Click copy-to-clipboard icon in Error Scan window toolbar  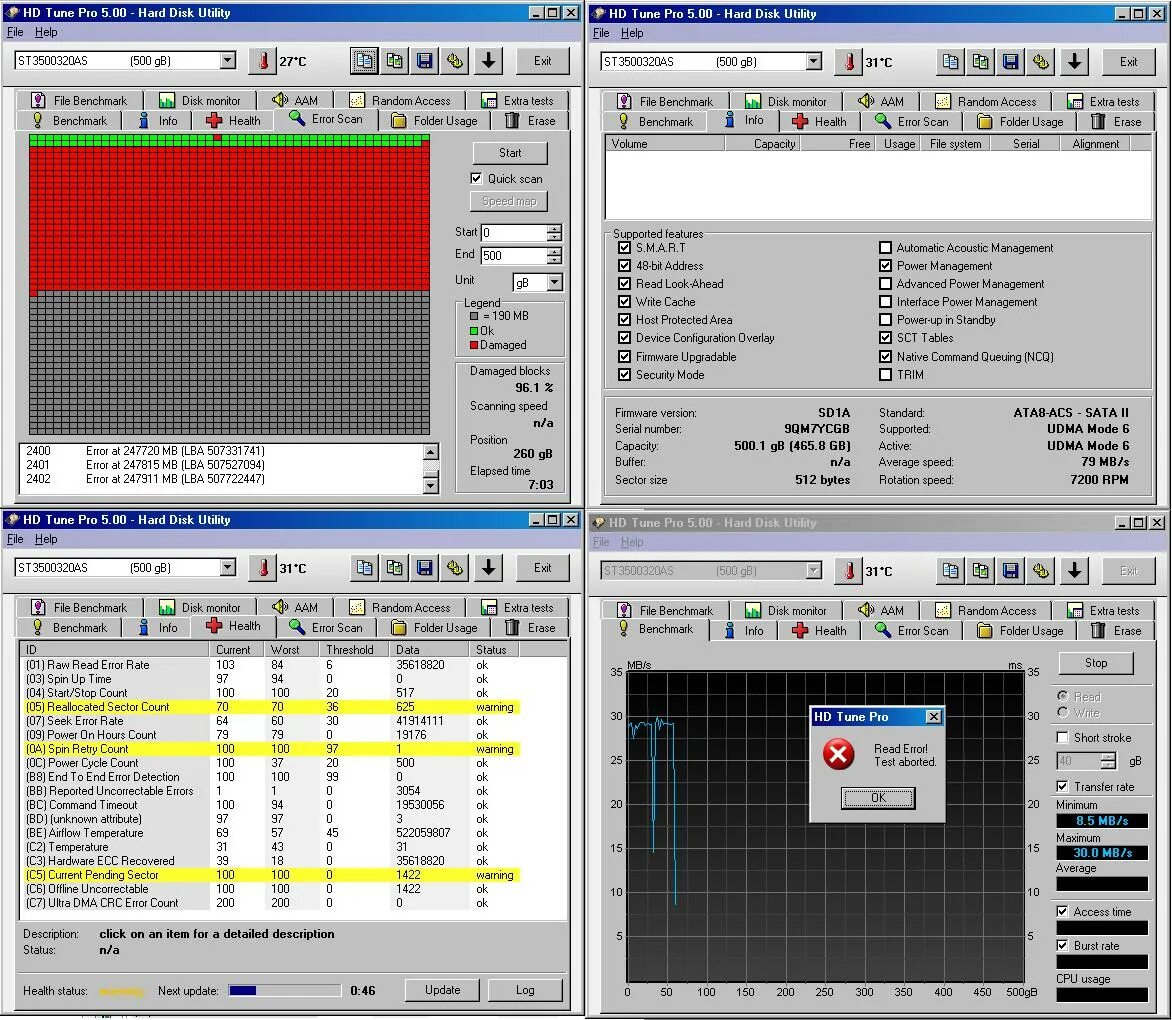(x=364, y=61)
